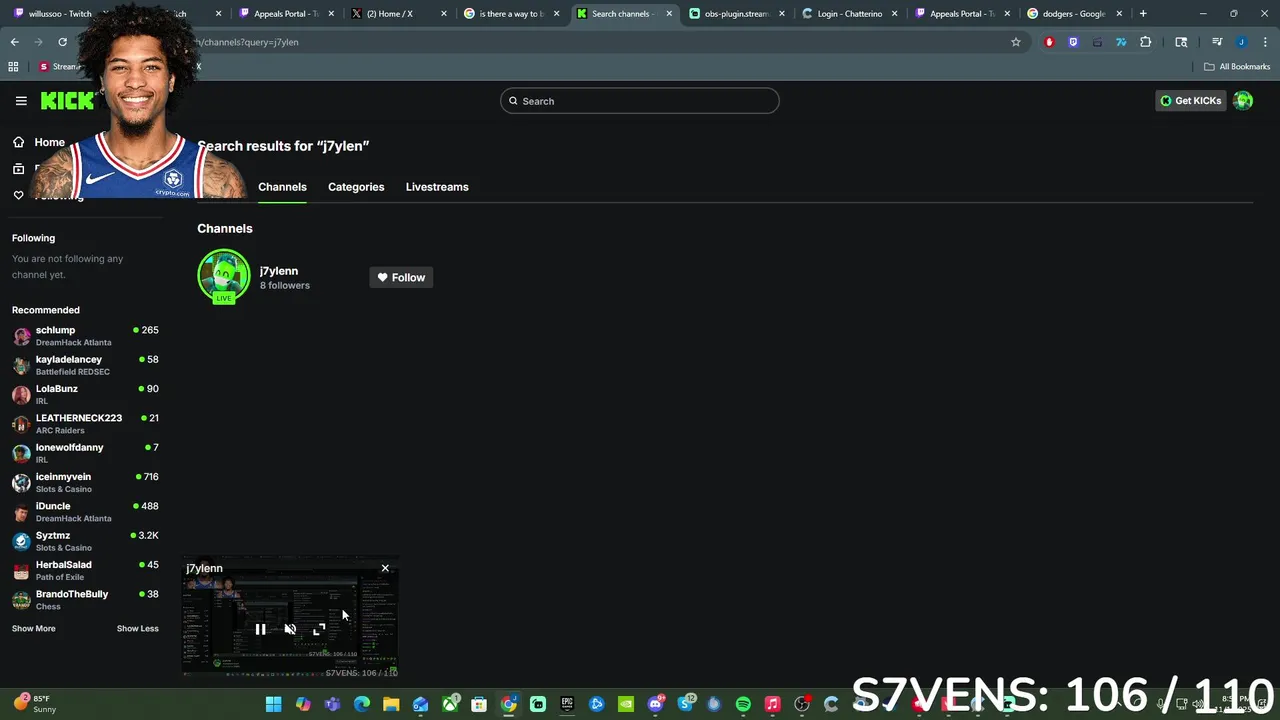Viewport: 1280px width, 720px height.
Task: Open the All Bookmarks folder
Action: [x=1237, y=67]
